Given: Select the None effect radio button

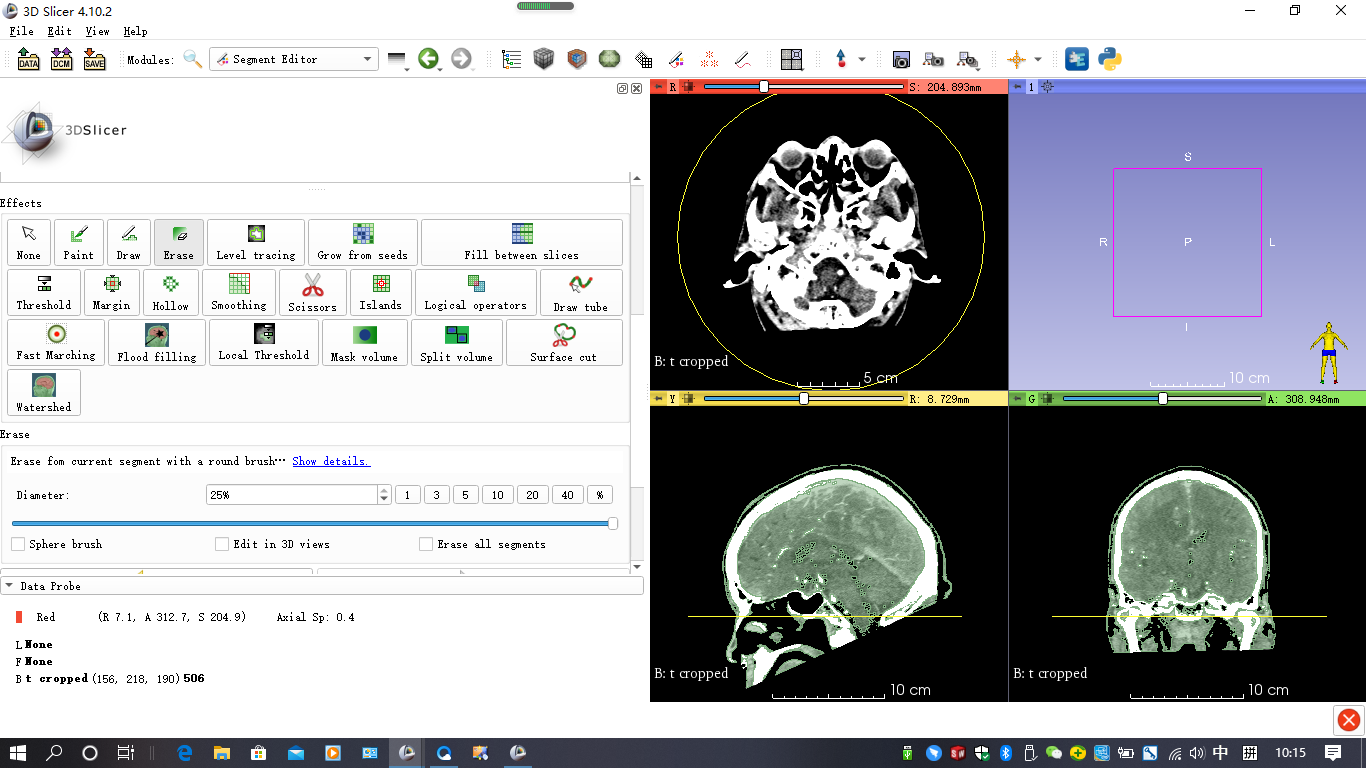Looking at the screenshot, I should (29, 242).
